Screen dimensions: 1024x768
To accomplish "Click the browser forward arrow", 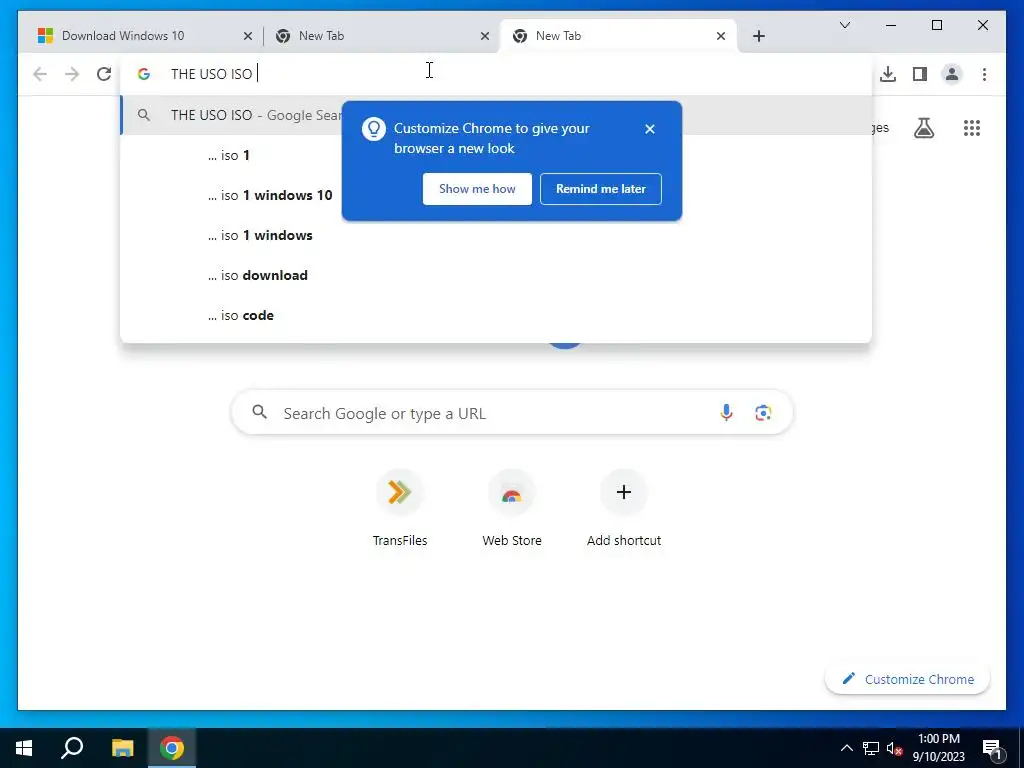I will tap(72, 74).
